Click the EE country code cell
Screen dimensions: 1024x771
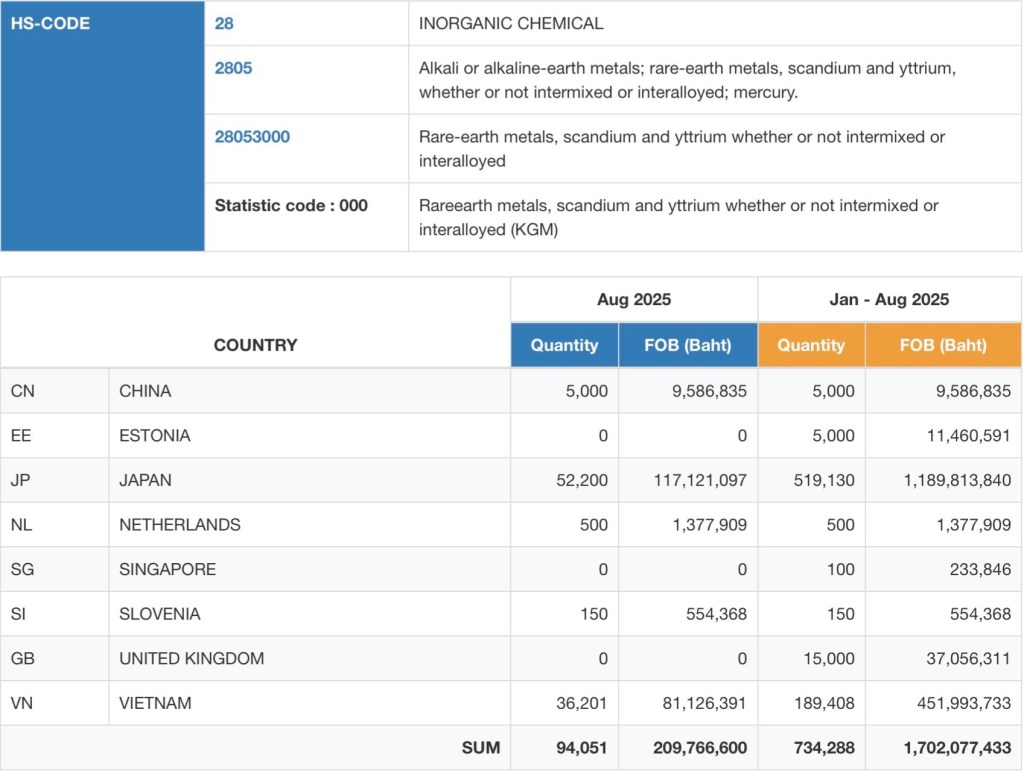point(22,436)
